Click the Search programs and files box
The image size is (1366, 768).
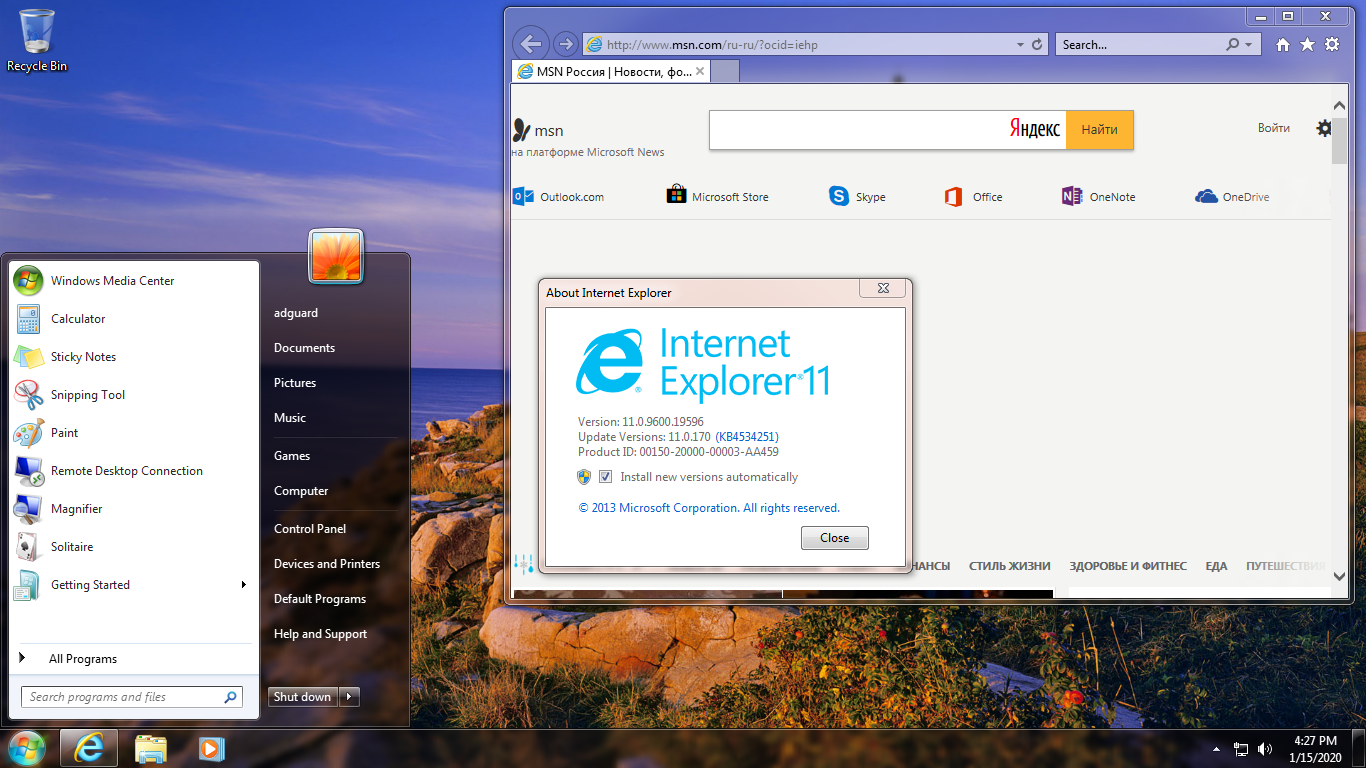click(131, 697)
